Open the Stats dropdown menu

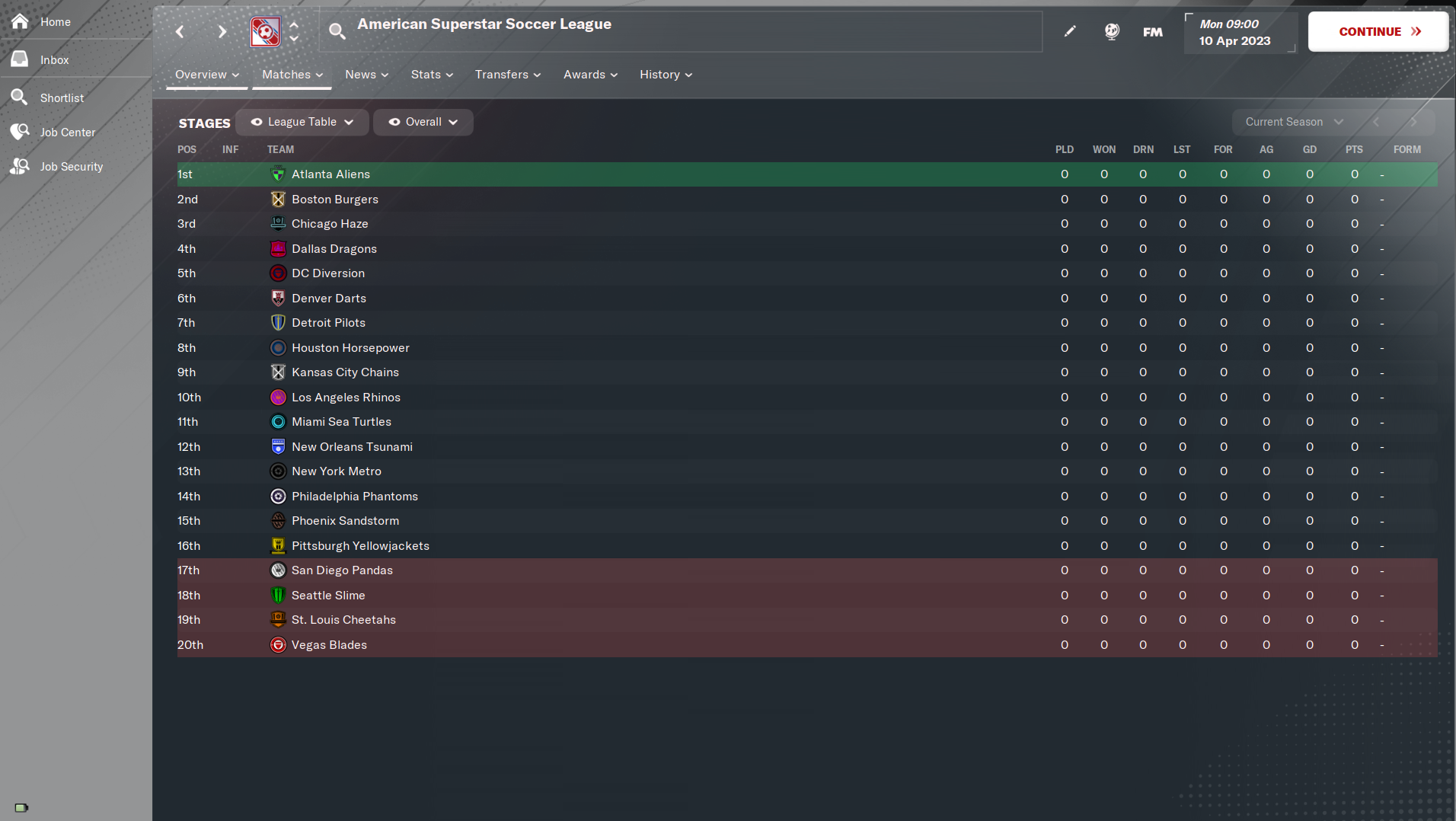tap(432, 75)
